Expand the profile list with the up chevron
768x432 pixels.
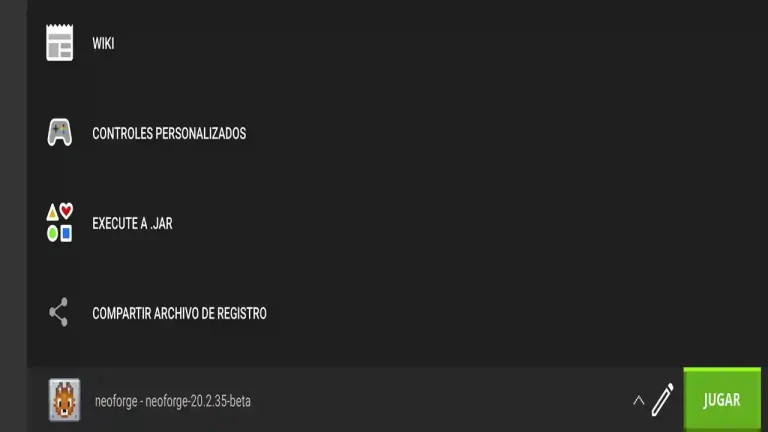click(x=639, y=401)
